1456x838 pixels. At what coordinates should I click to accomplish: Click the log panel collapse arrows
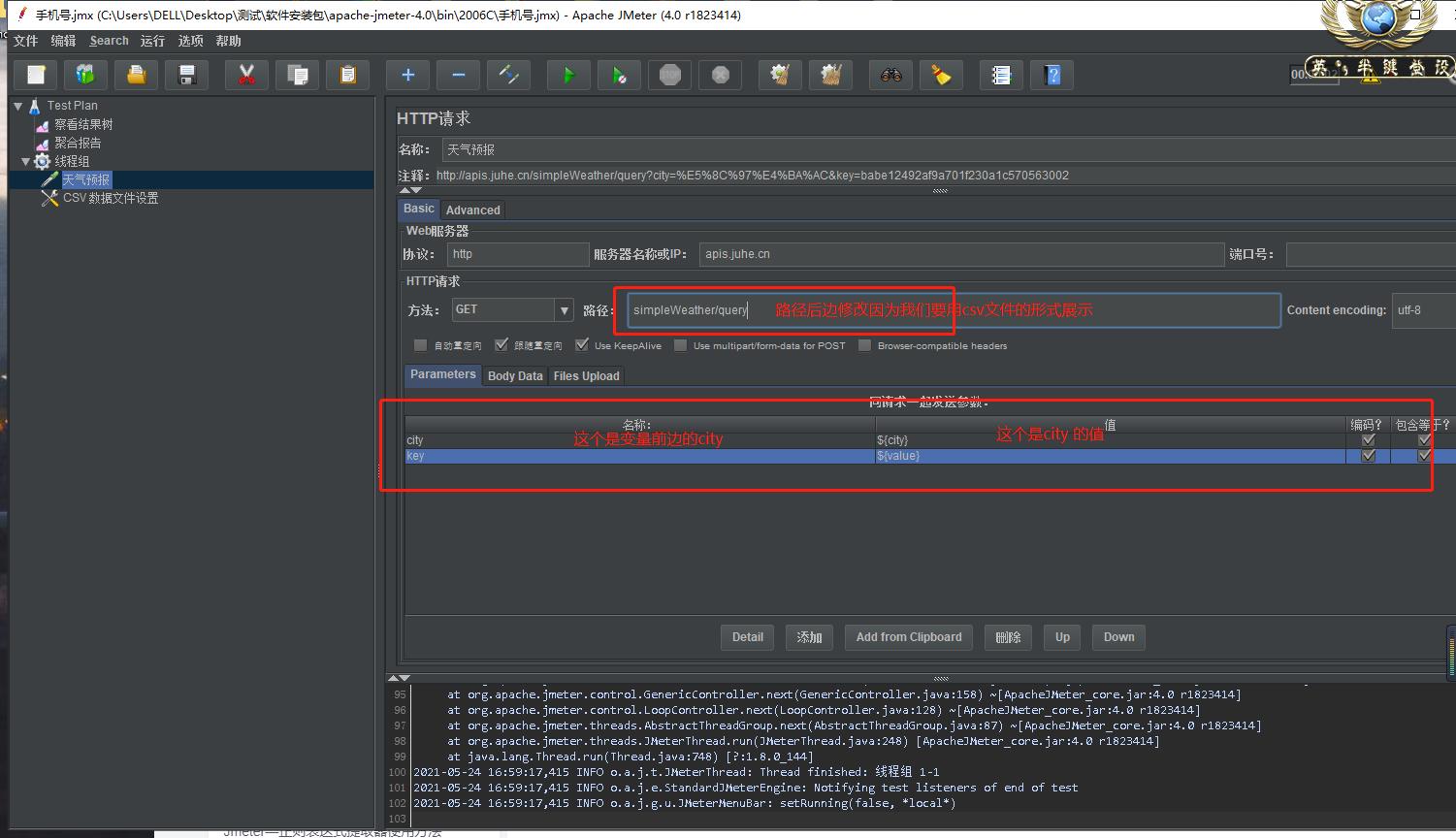[399, 678]
